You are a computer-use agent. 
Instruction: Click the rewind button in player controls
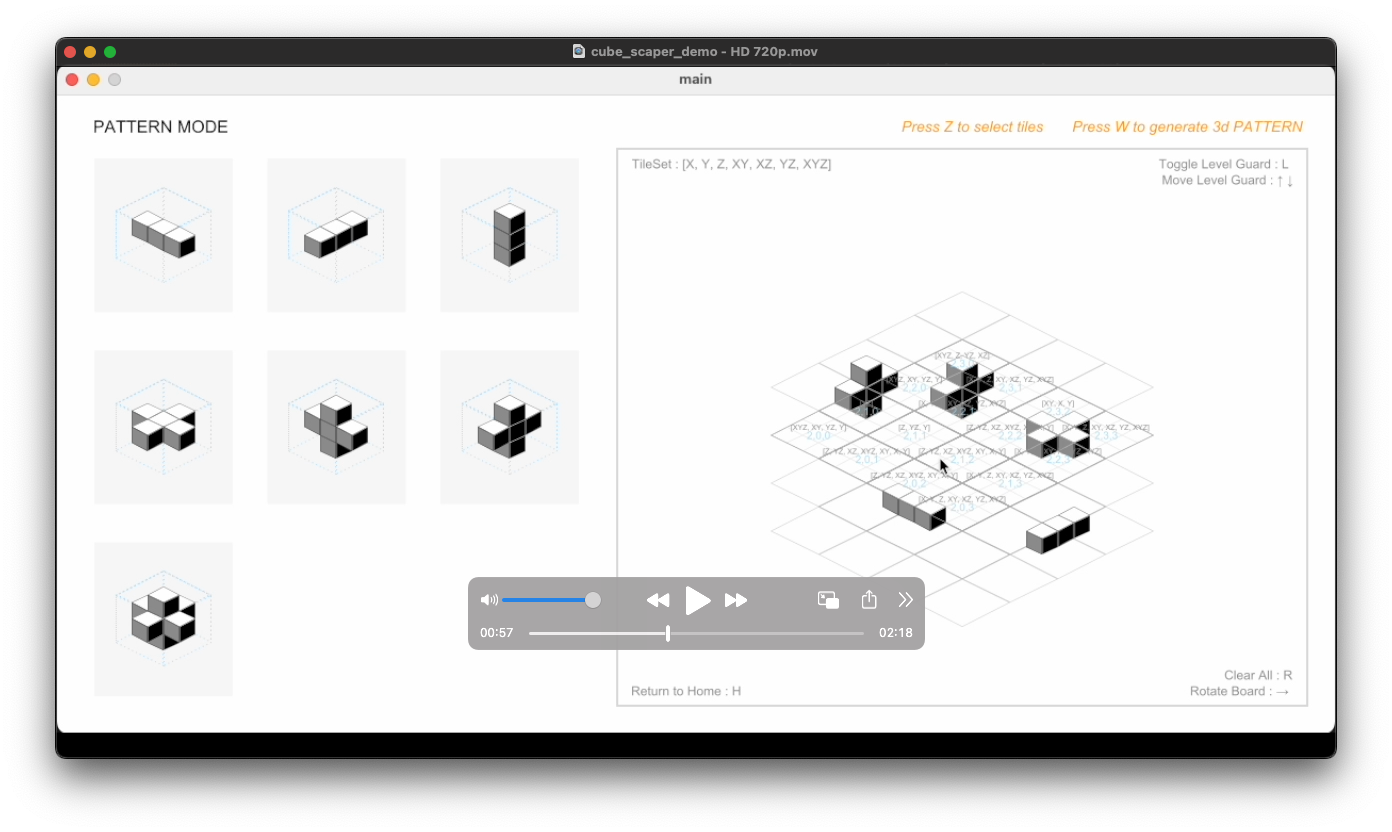(658, 600)
